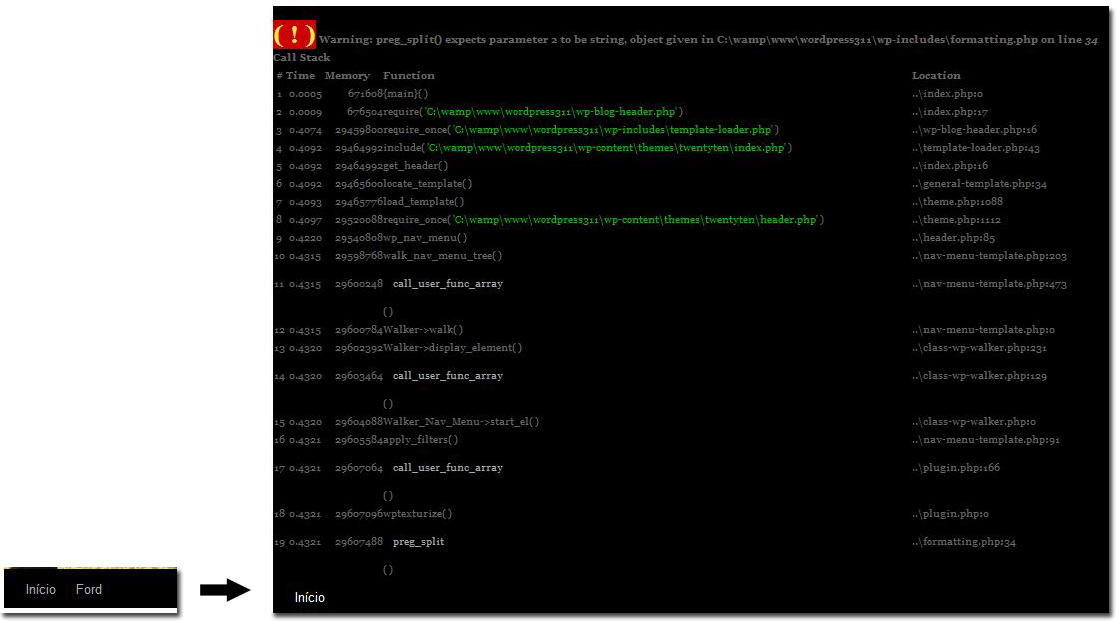Screen dimensions: 1117x621
Task: Click location ..\nav-menu-template.php:0
Action: (x=983, y=330)
